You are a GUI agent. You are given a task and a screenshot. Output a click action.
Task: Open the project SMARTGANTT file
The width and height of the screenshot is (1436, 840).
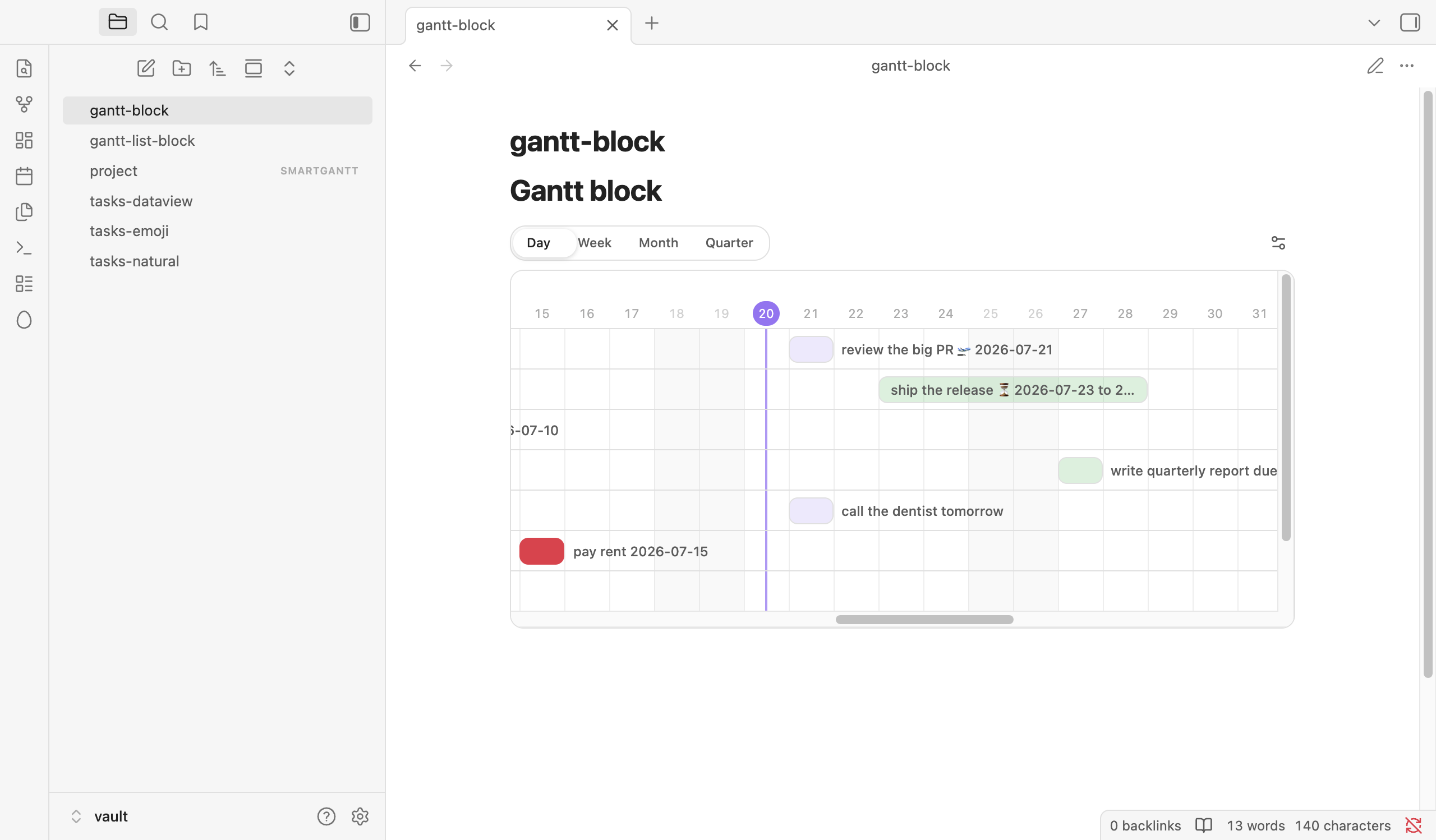217,171
